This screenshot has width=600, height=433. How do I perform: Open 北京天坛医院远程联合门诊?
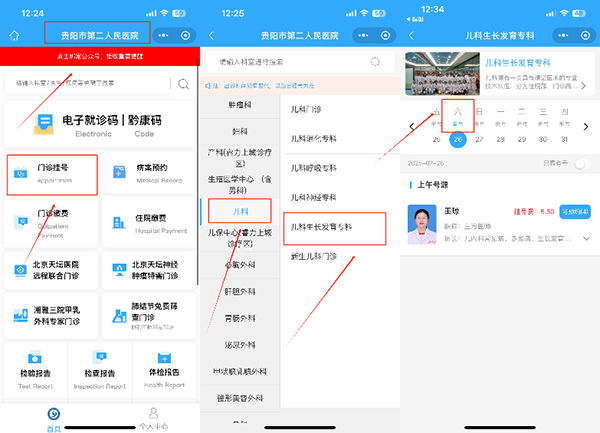point(51,270)
